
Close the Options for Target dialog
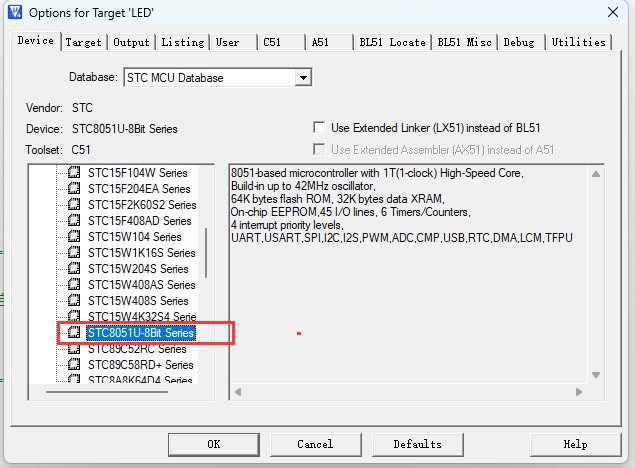click(x=613, y=12)
